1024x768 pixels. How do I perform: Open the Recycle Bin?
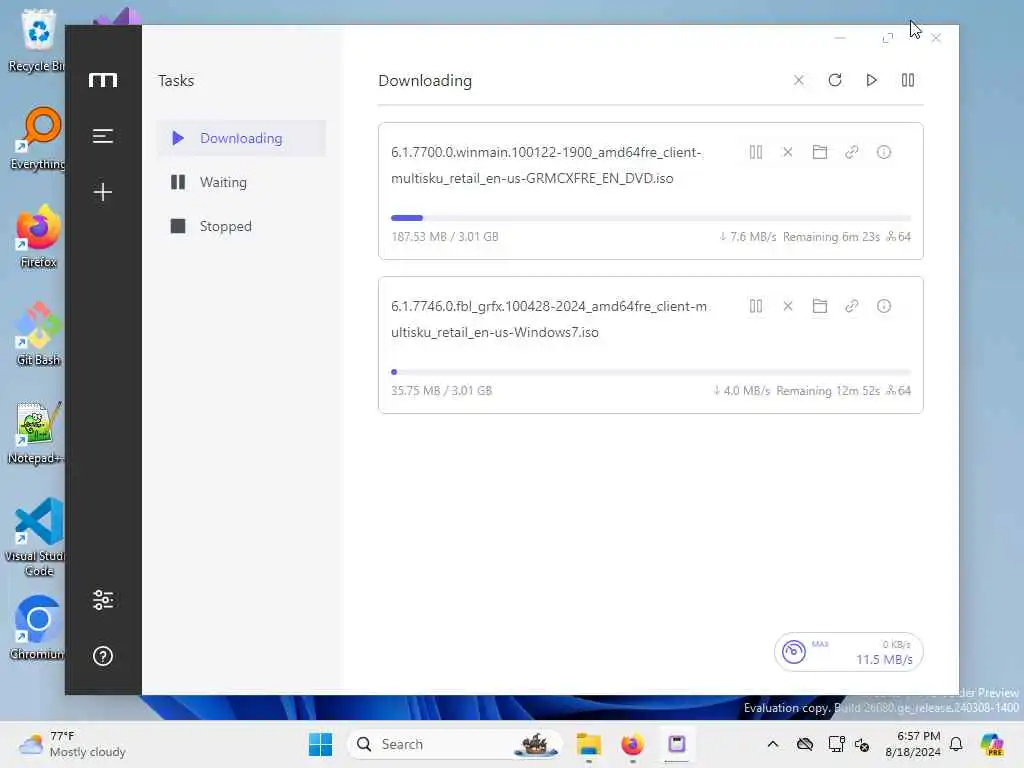[x=37, y=40]
